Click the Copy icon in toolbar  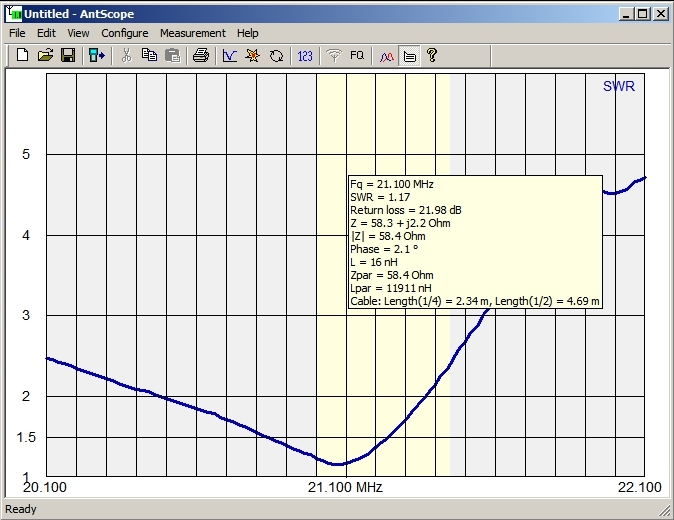[x=149, y=55]
